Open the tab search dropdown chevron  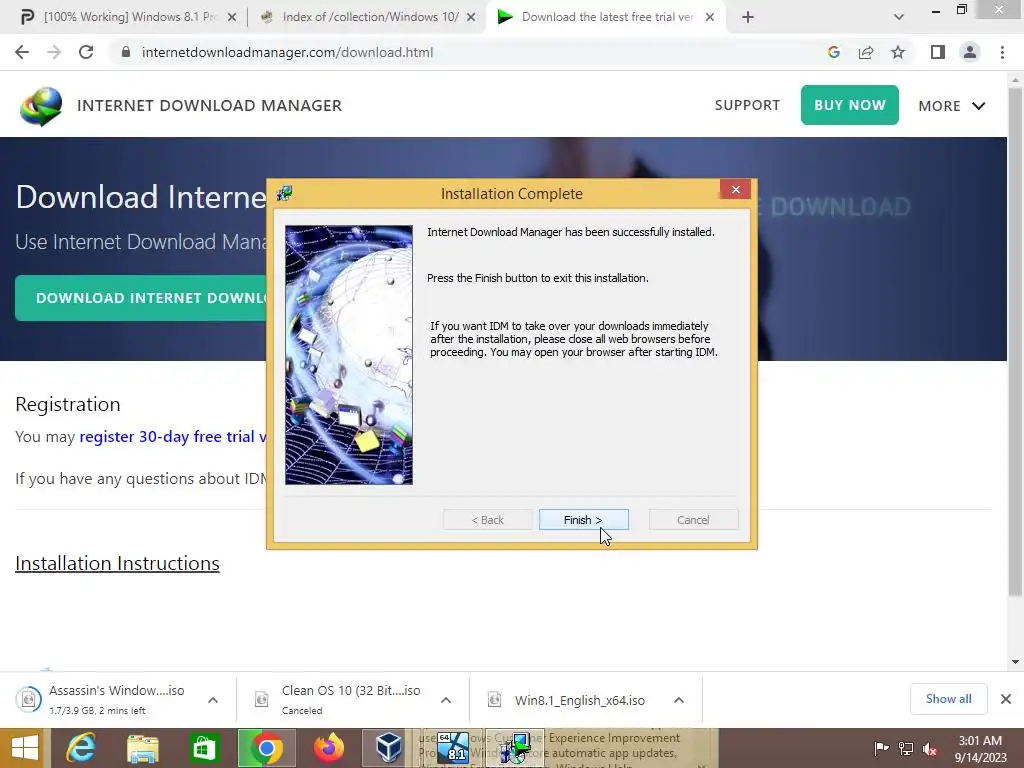(899, 17)
